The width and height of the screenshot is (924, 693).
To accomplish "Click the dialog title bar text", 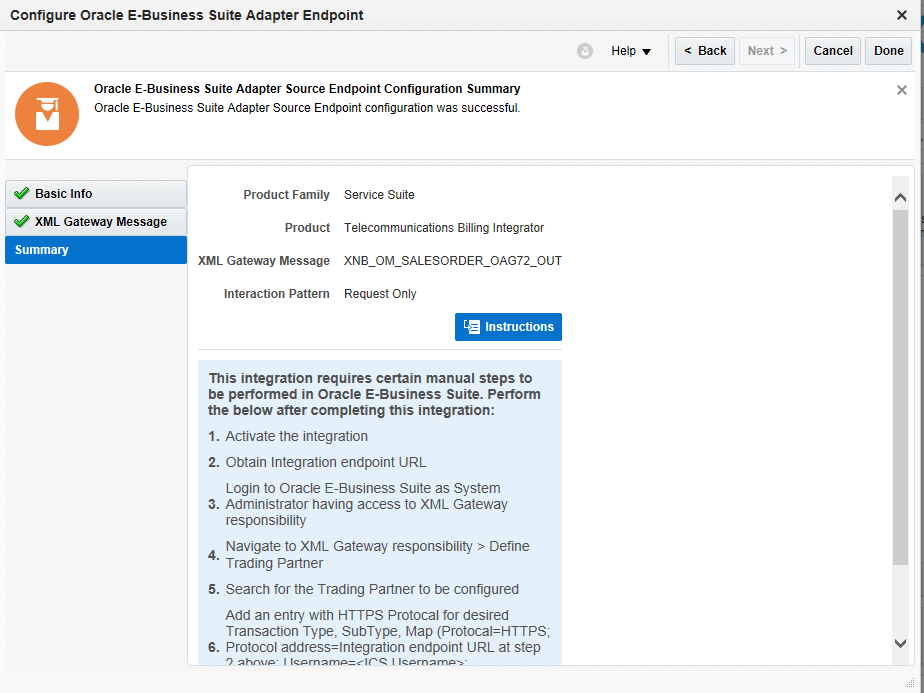I will tap(187, 15).
